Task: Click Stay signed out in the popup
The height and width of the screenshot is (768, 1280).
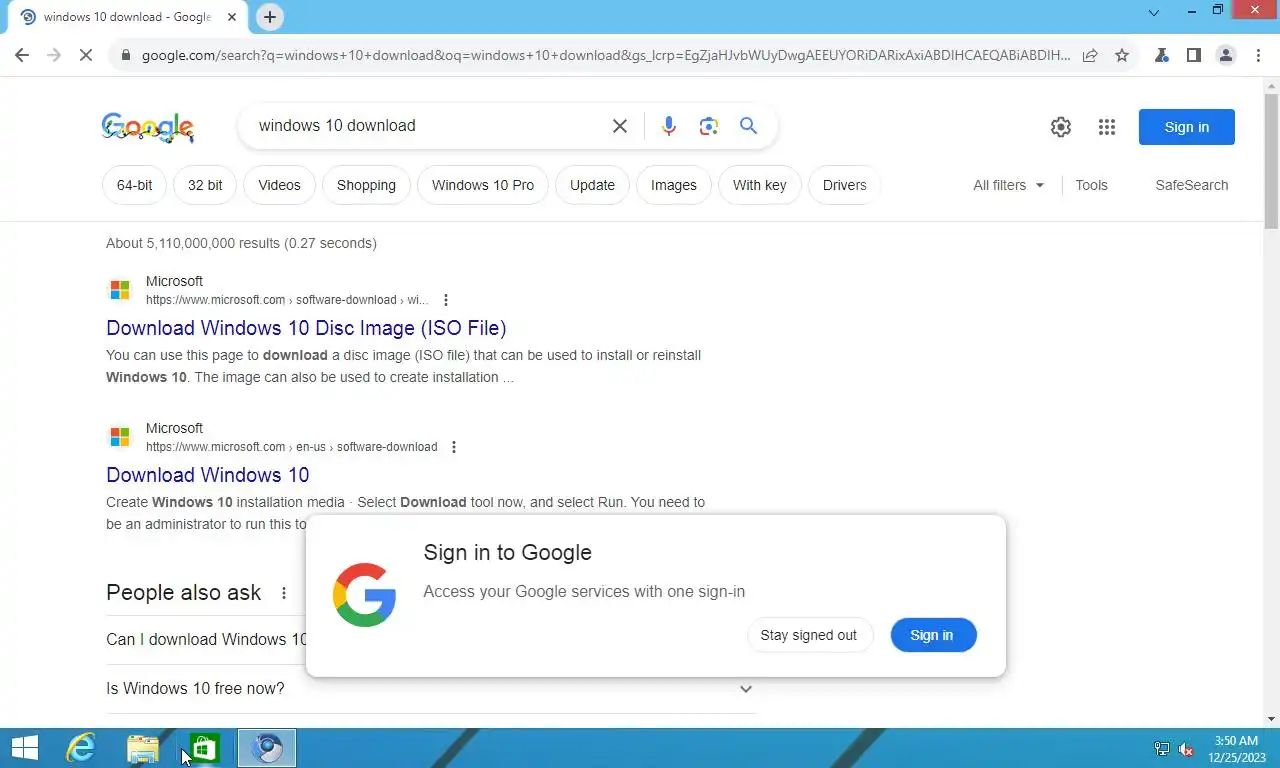Action: (x=809, y=635)
